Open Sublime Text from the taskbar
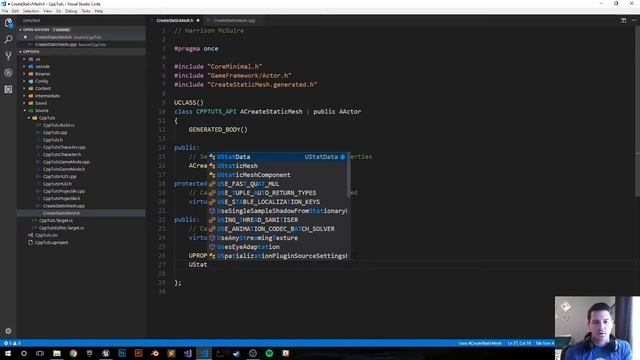The width and height of the screenshot is (640, 360). [171, 353]
